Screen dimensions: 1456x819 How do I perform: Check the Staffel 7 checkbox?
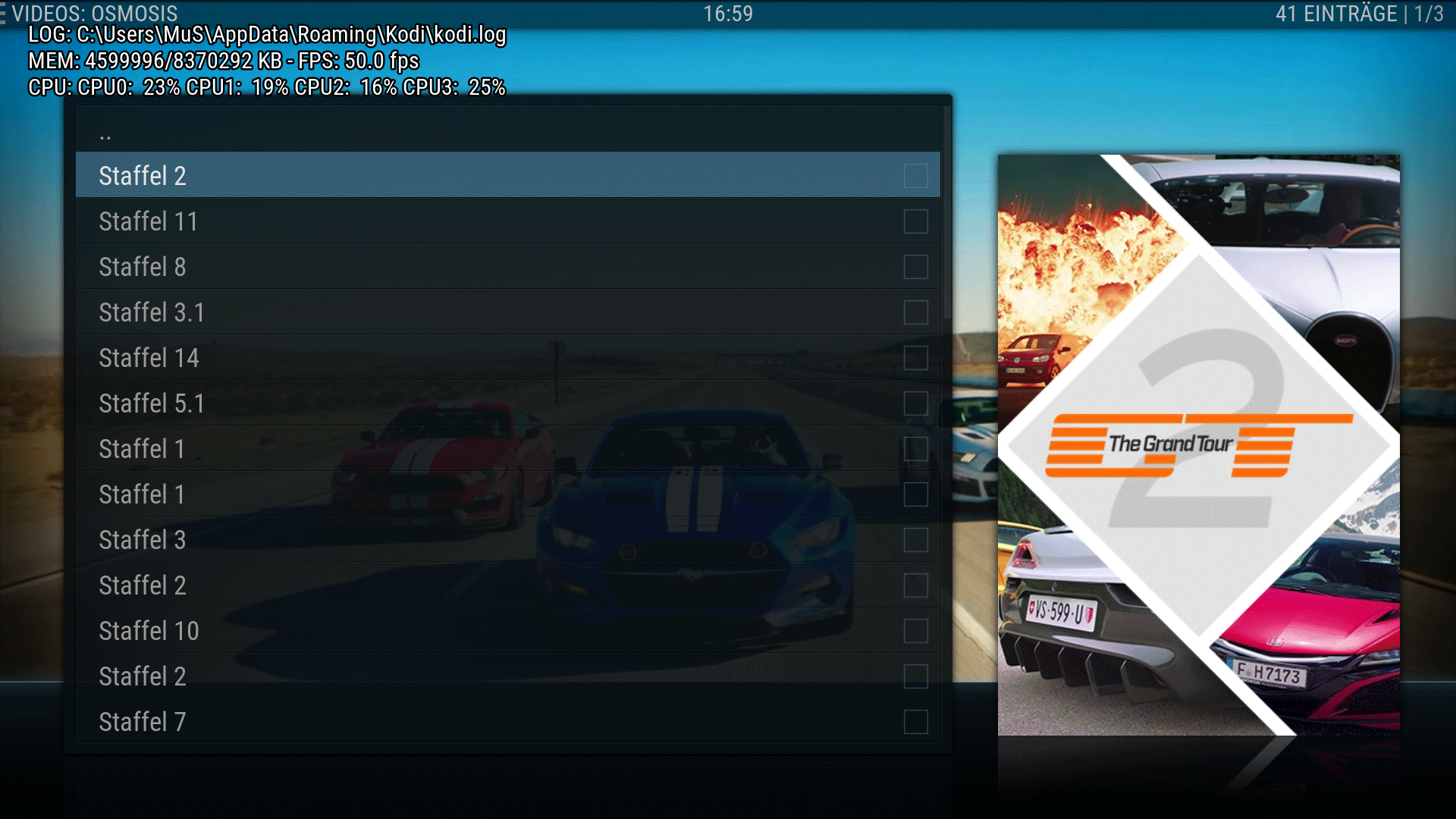tap(916, 722)
